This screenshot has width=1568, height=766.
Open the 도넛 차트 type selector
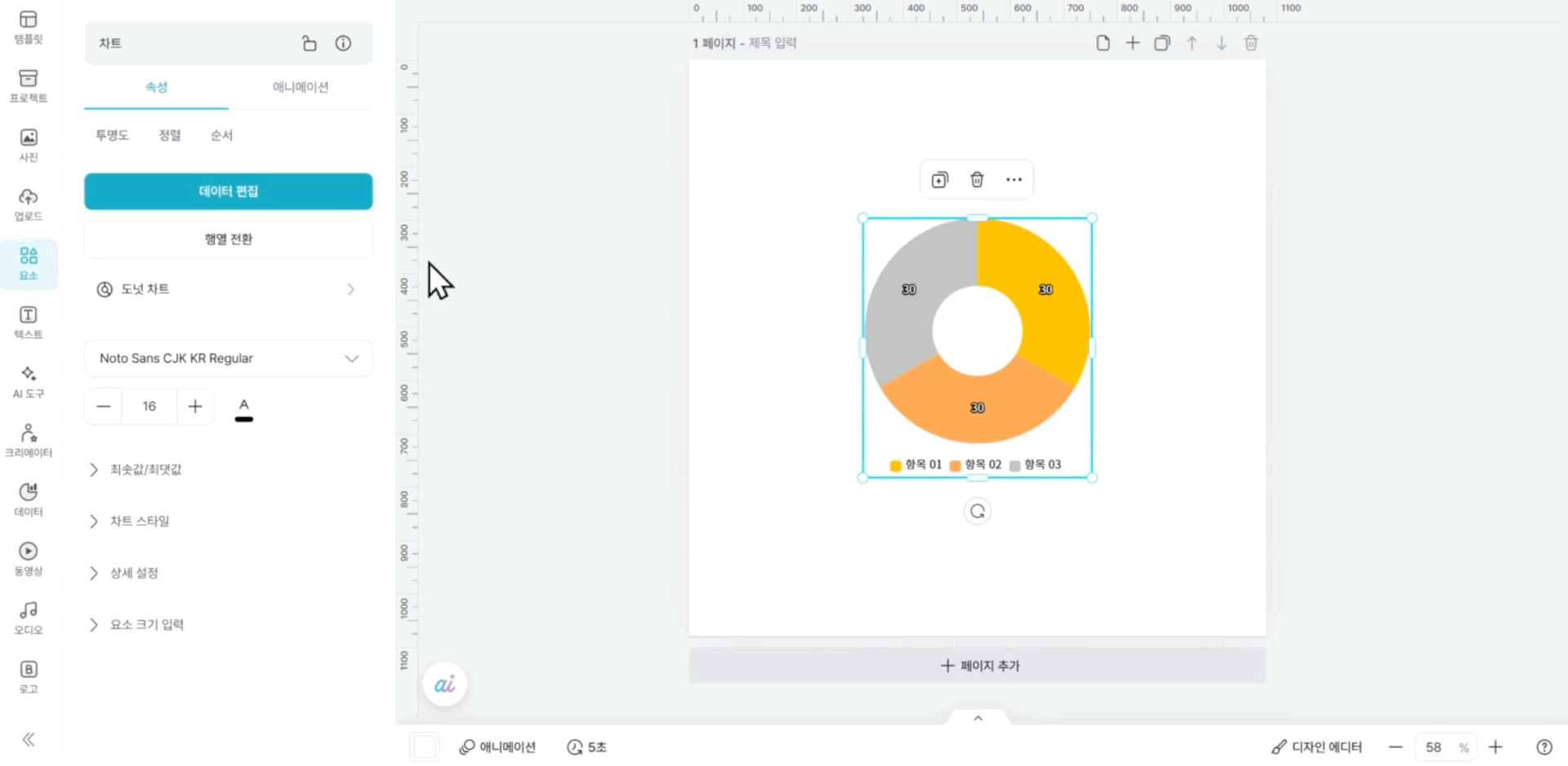click(229, 289)
